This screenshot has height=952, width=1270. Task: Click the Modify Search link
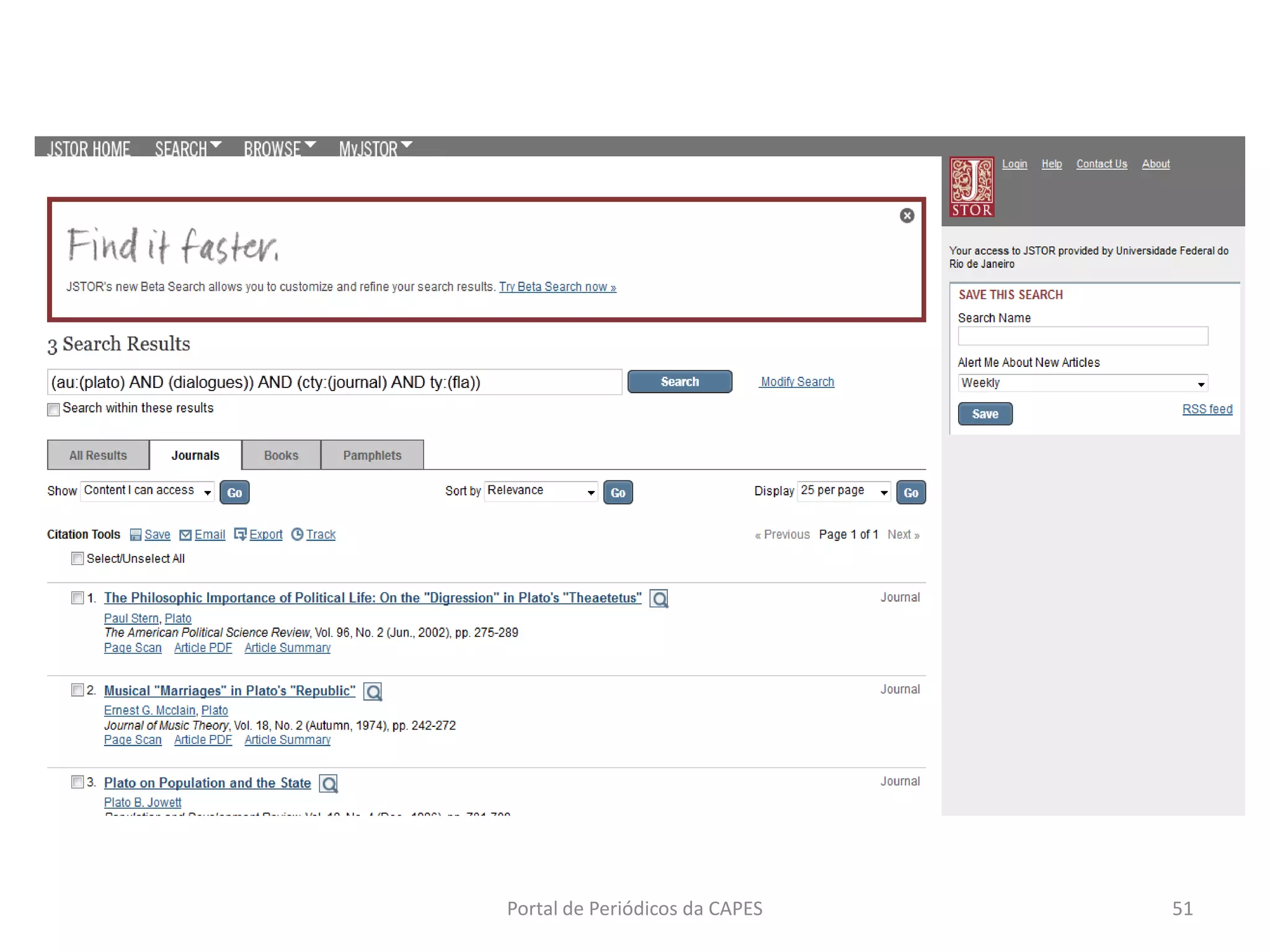(797, 382)
